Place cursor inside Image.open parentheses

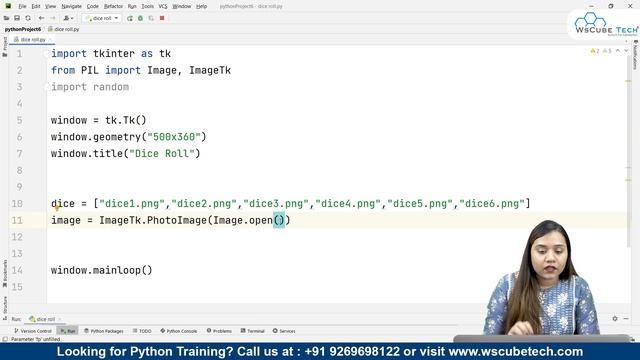[279, 220]
